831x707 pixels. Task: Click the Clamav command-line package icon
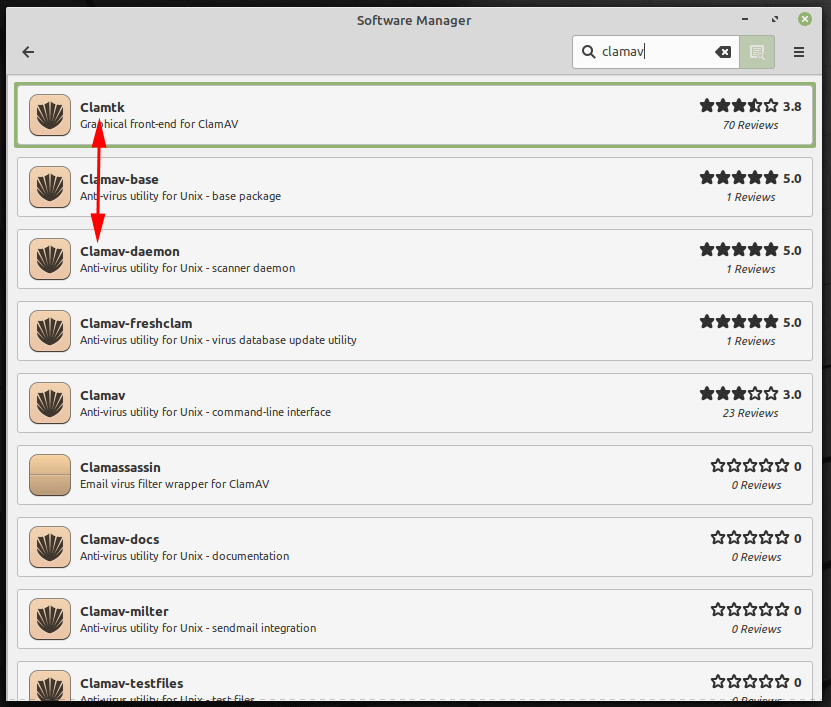pos(50,403)
